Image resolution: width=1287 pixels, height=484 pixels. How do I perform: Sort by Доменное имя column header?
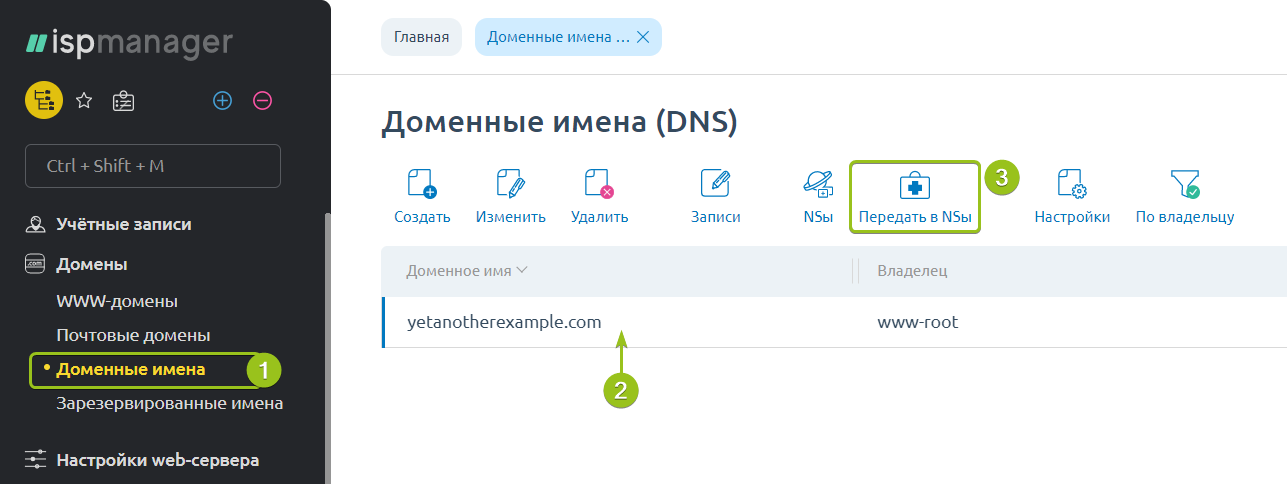pyautogui.click(x=467, y=271)
